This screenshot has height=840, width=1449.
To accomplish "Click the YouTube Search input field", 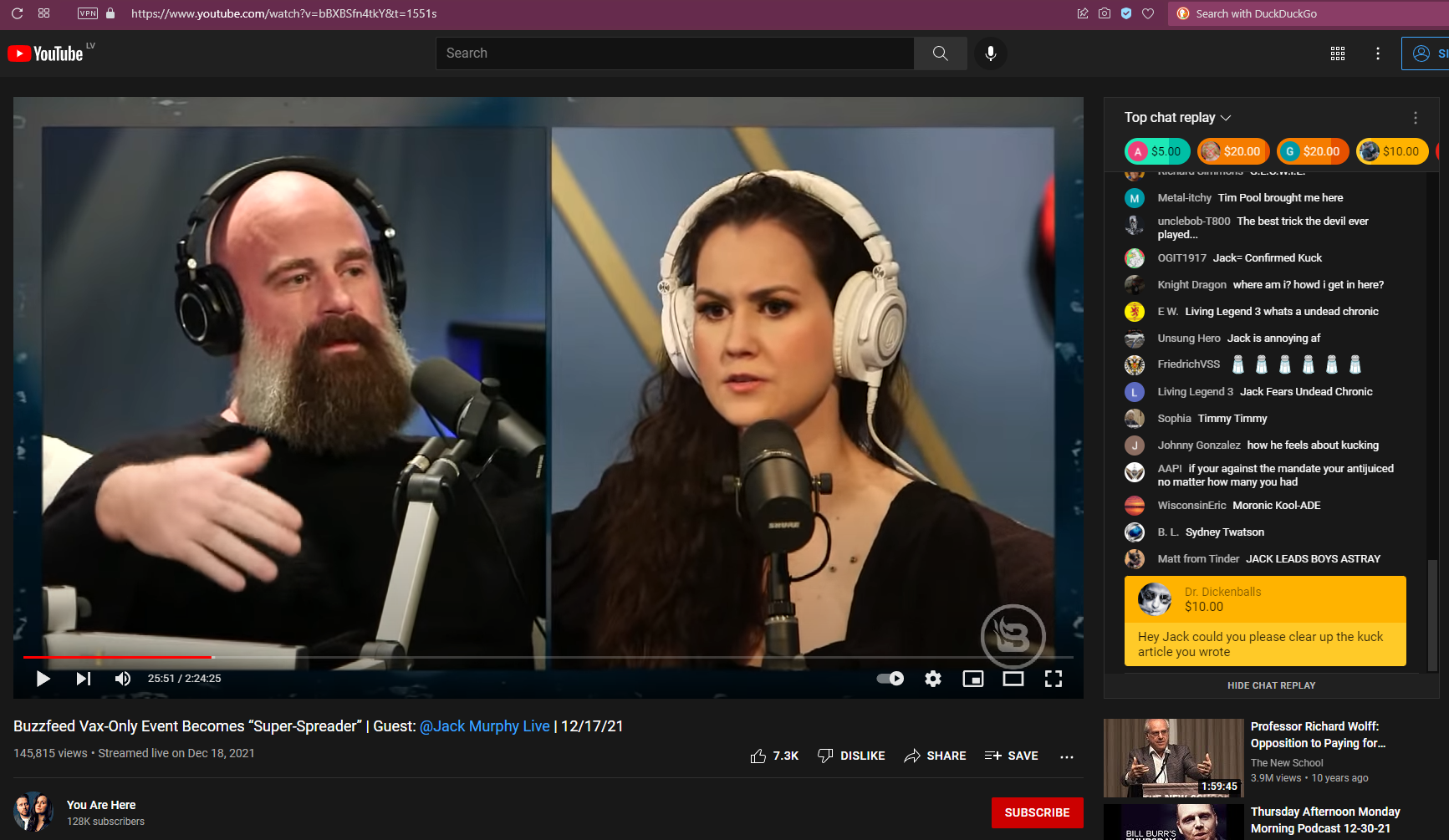I will pyautogui.click(x=675, y=53).
